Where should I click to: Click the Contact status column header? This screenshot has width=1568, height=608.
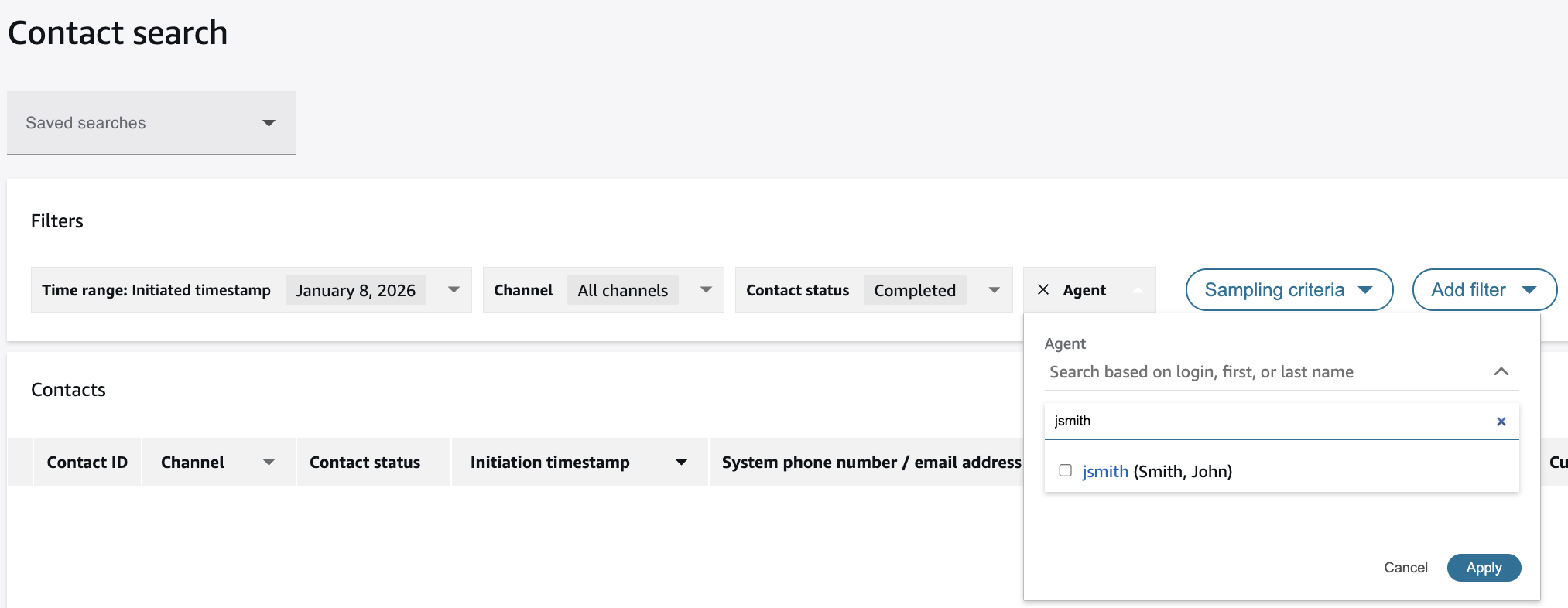click(x=365, y=463)
